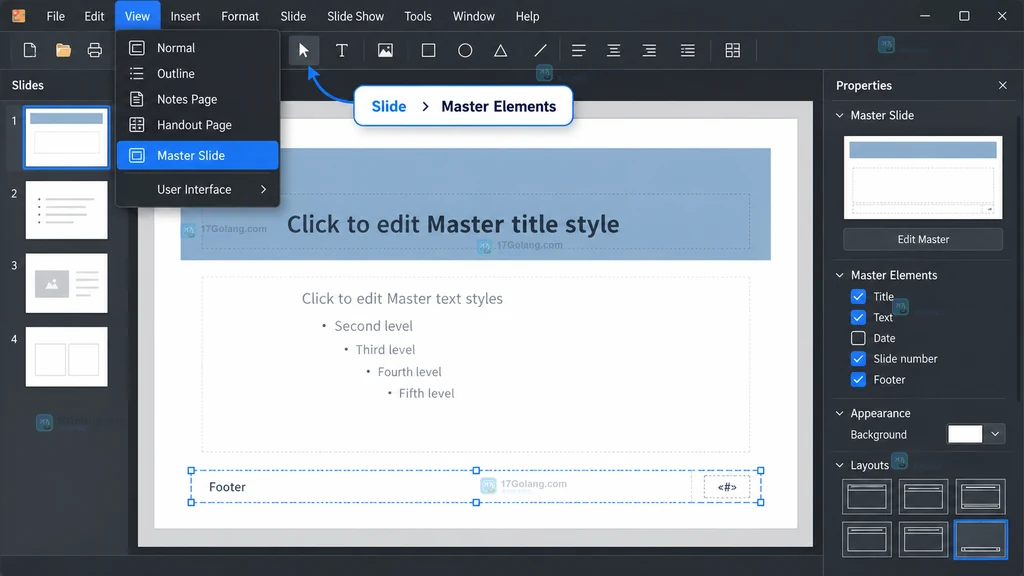Click the 'Third level' bullet text
Viewport: 1024px width, 576px height.
385,350
